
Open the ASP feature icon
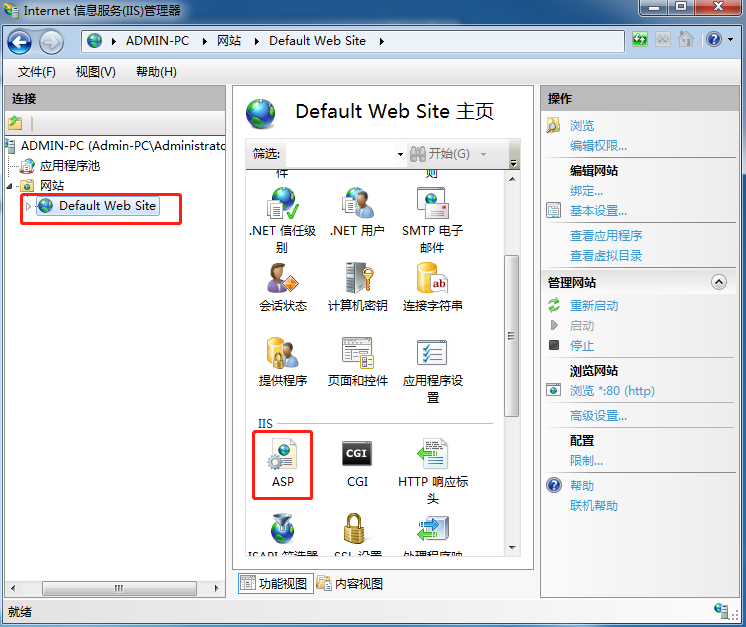coord(282,463)
